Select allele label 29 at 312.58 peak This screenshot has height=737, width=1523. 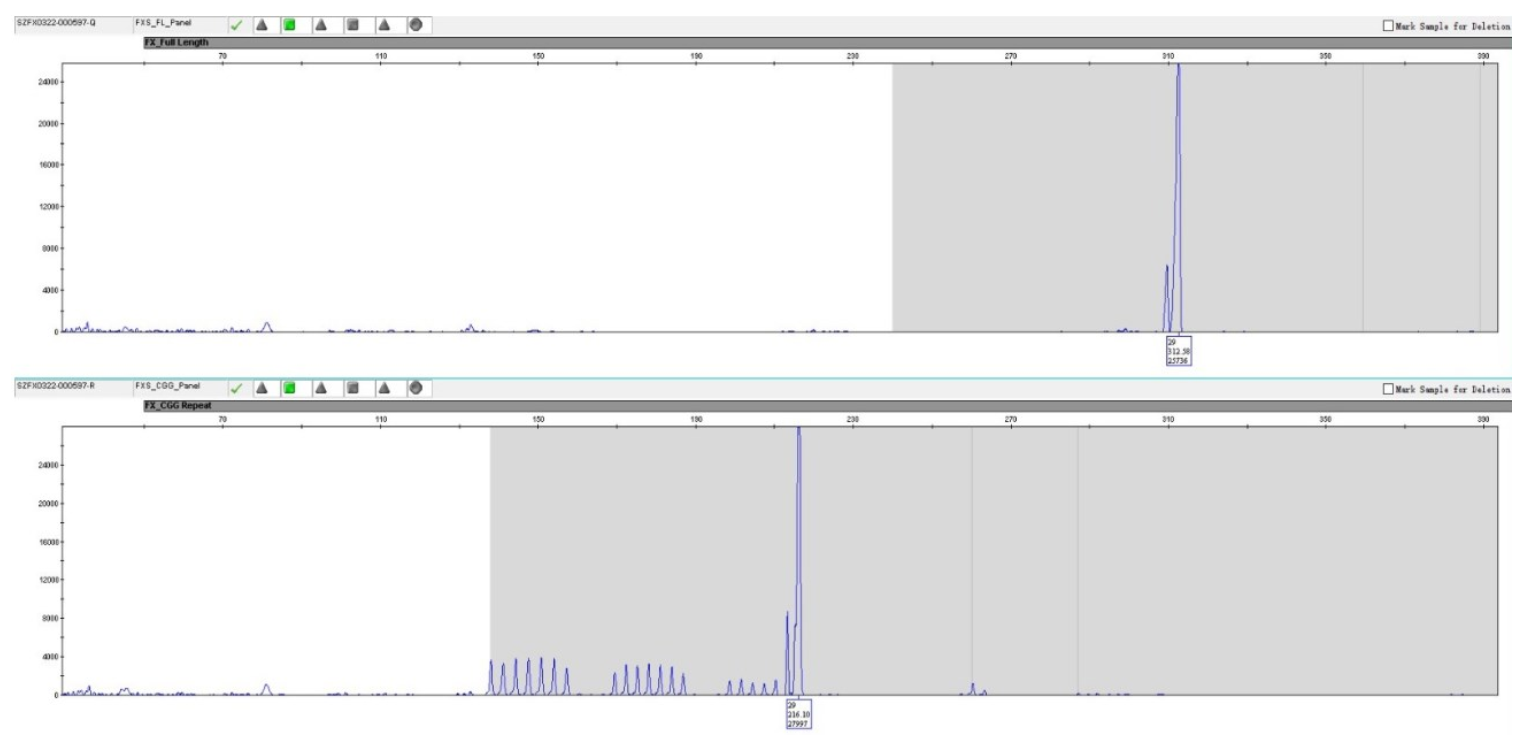click(1178, 351)
